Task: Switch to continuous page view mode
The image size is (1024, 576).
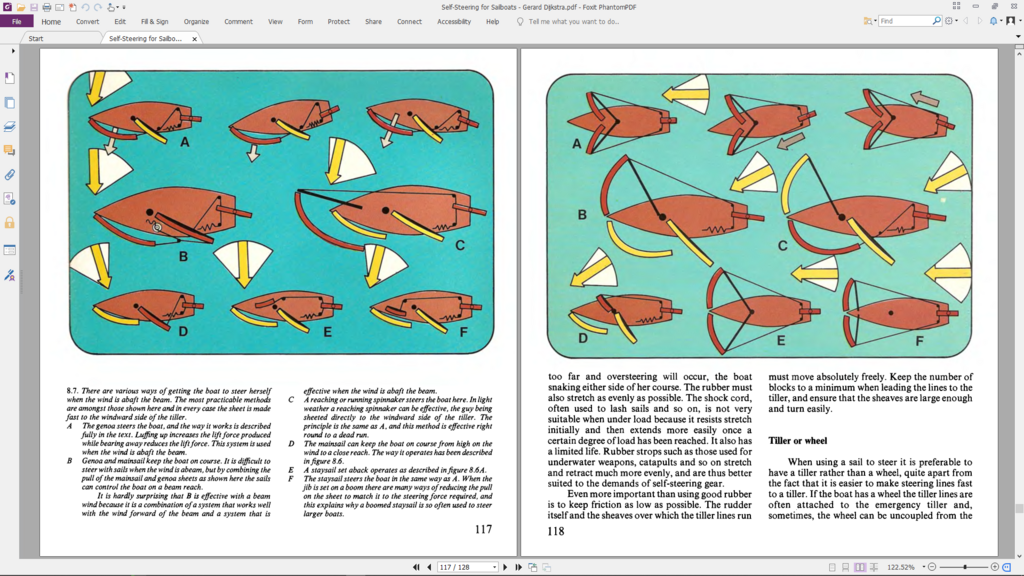Action: point(846,567)
